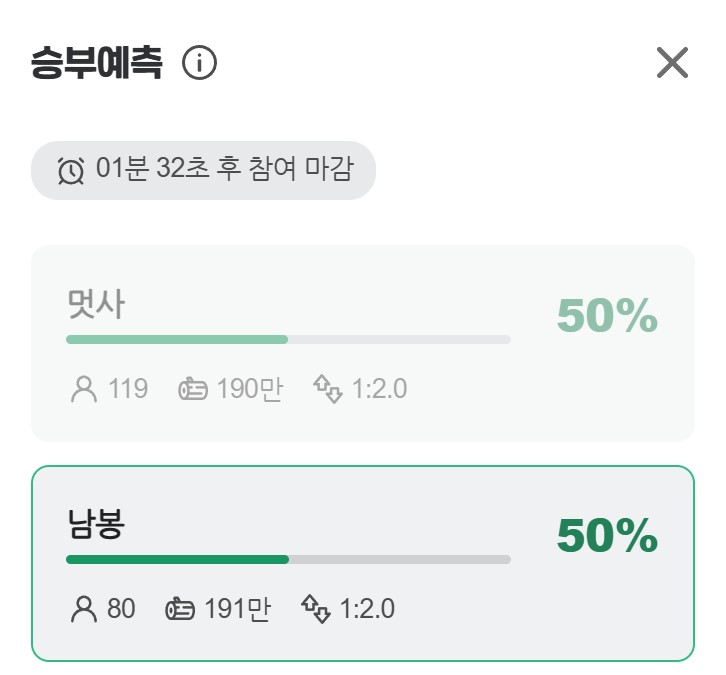Screen dimensions: 726x675
Task: Click the 남봉 progress bar
Action: [x=288, y=559]
